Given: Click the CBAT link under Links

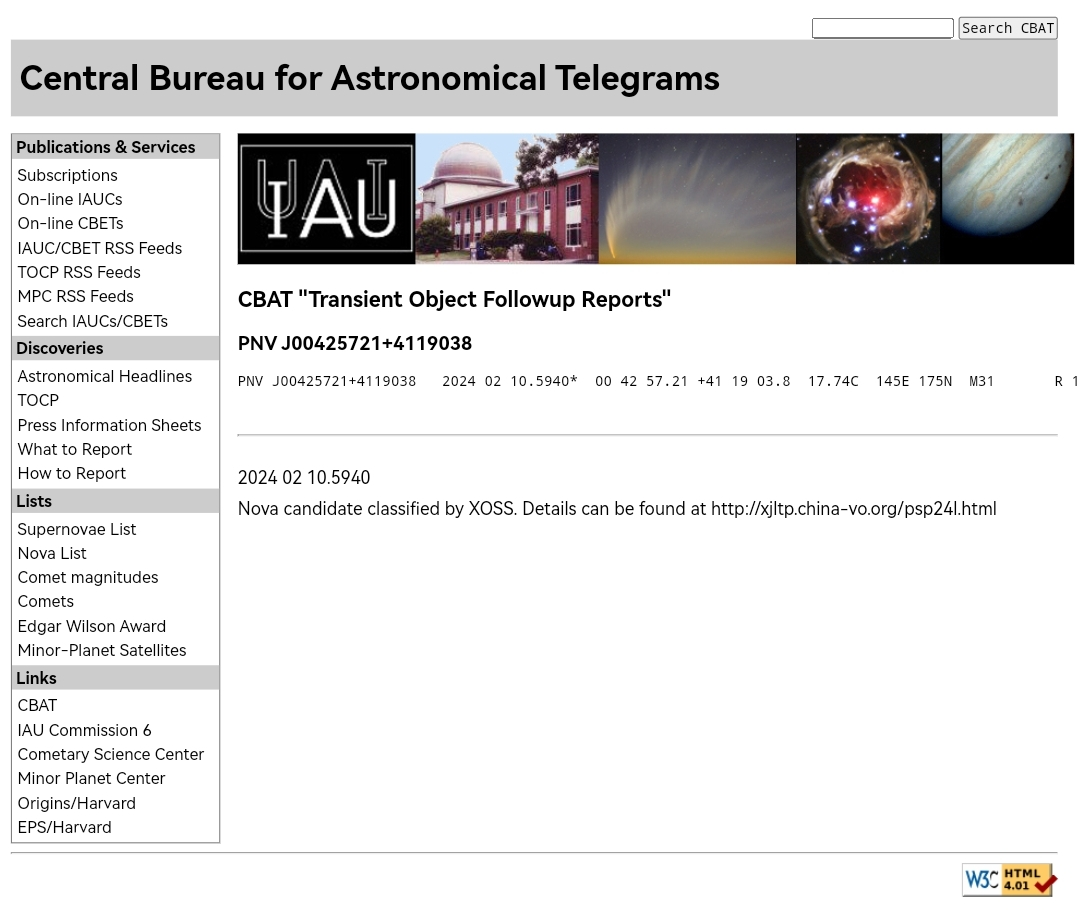Looking at the screenshot, I should pos(37,706).
